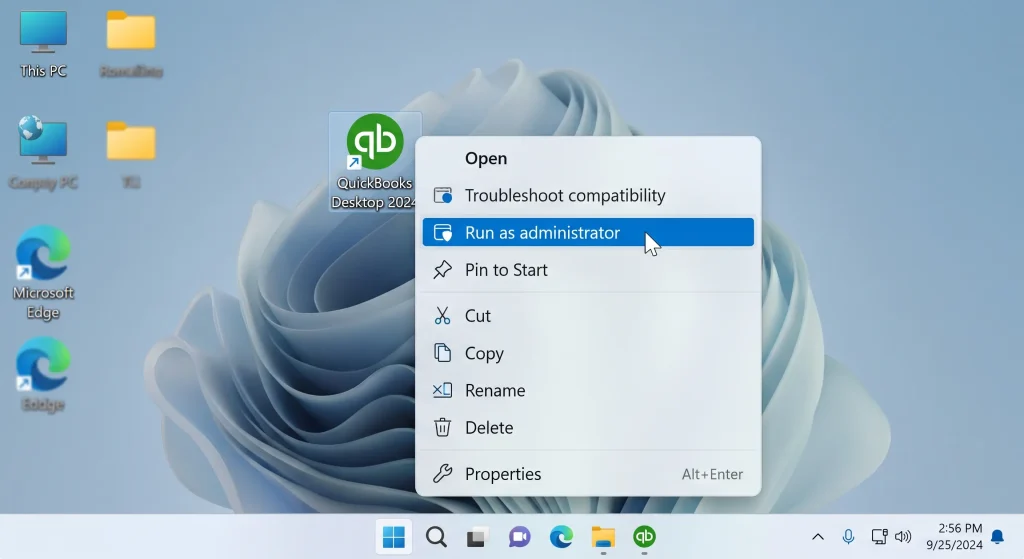Show hidden system tray icons
The height and width of the screenshot is (559, 1024).
point(818,537)
